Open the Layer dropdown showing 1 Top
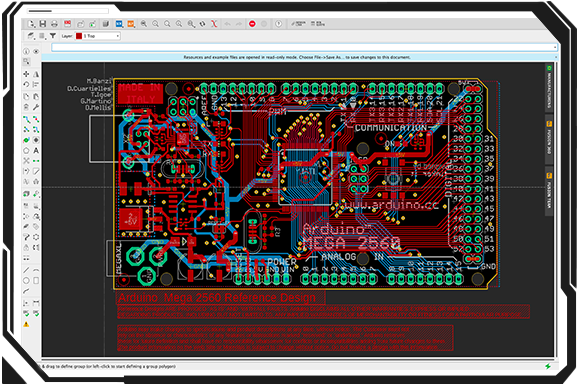 tap(98, 36)
